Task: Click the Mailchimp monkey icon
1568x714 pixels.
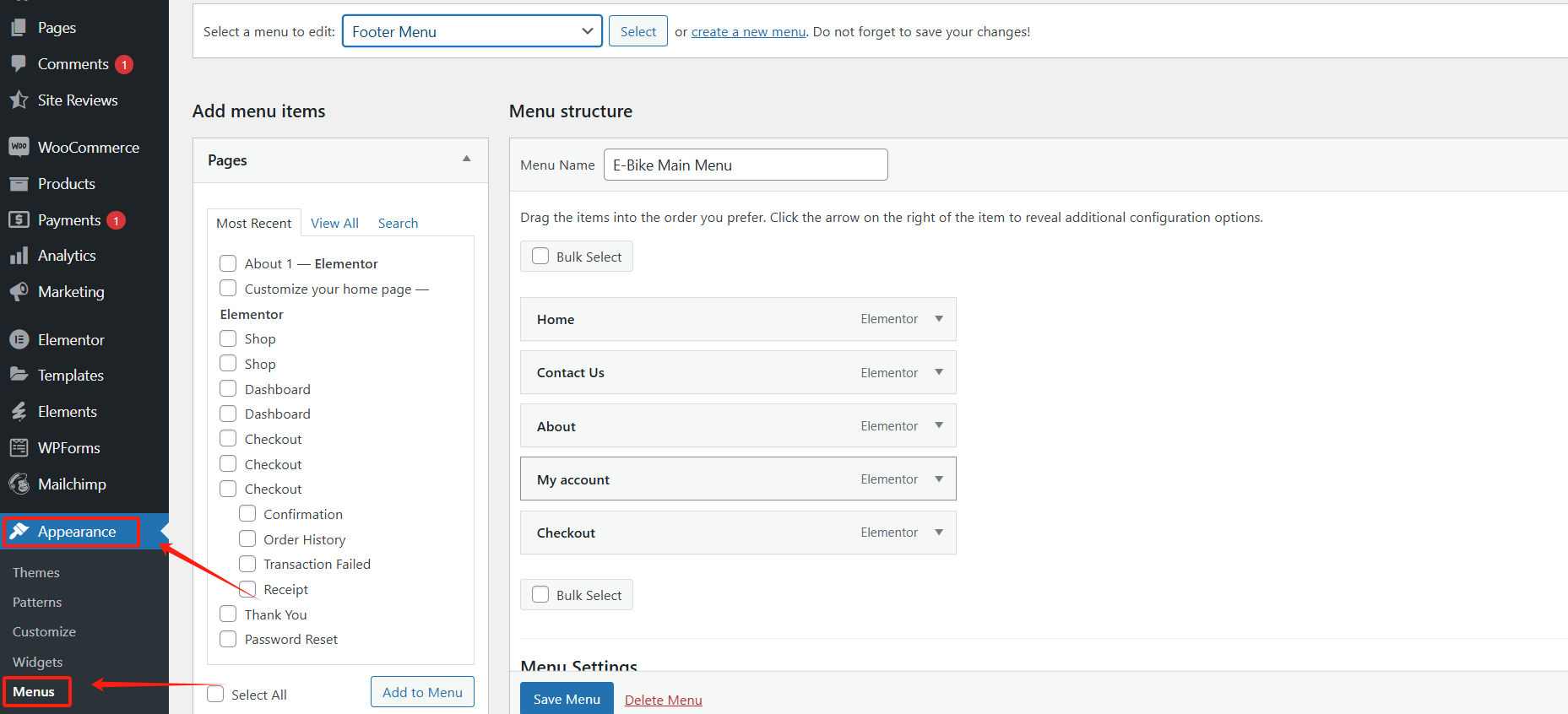Action: click(19, 484)
